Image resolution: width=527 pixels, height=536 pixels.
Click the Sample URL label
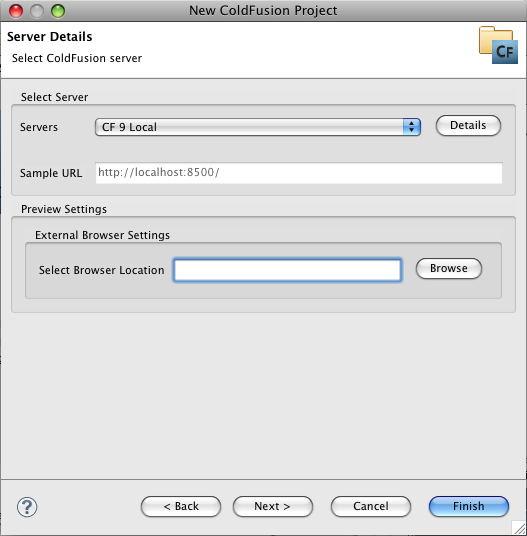(51, 173)
